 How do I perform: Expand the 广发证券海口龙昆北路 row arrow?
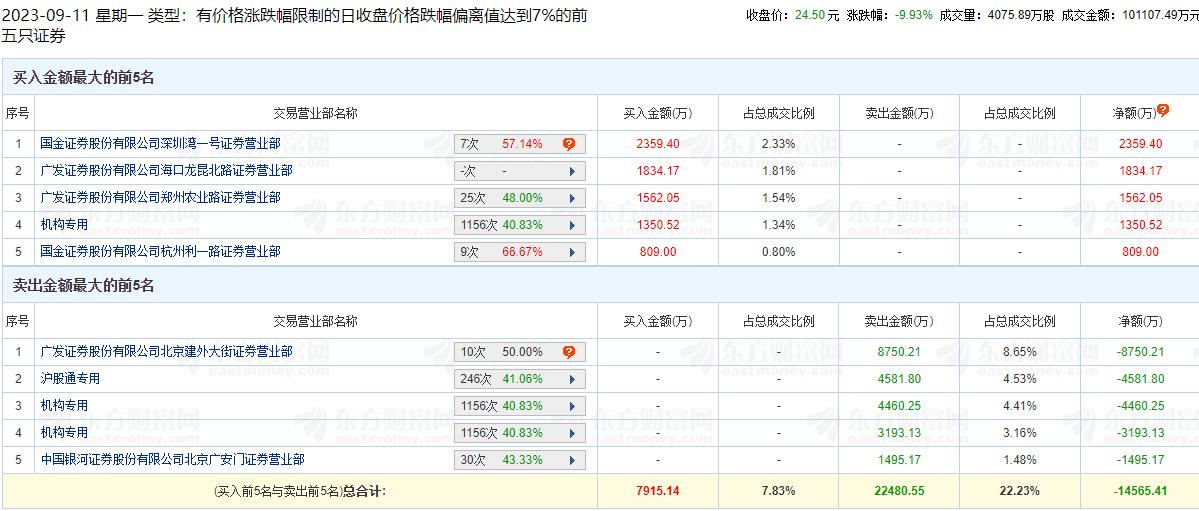572,171
